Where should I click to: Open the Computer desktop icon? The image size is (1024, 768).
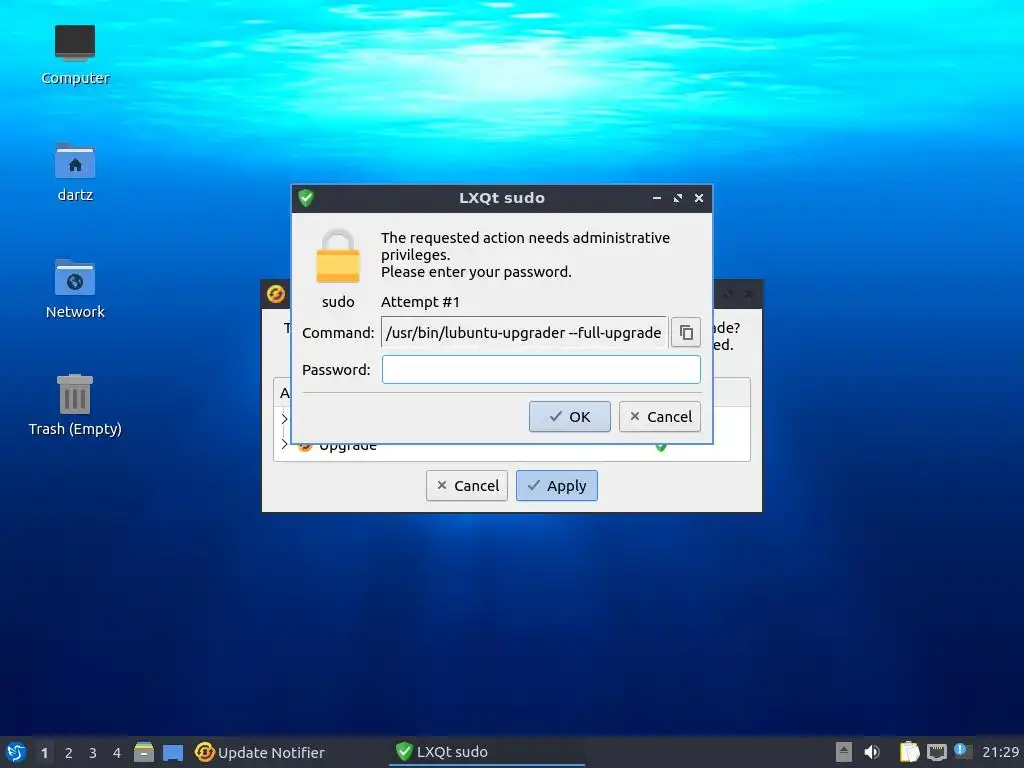coord(75,55)
